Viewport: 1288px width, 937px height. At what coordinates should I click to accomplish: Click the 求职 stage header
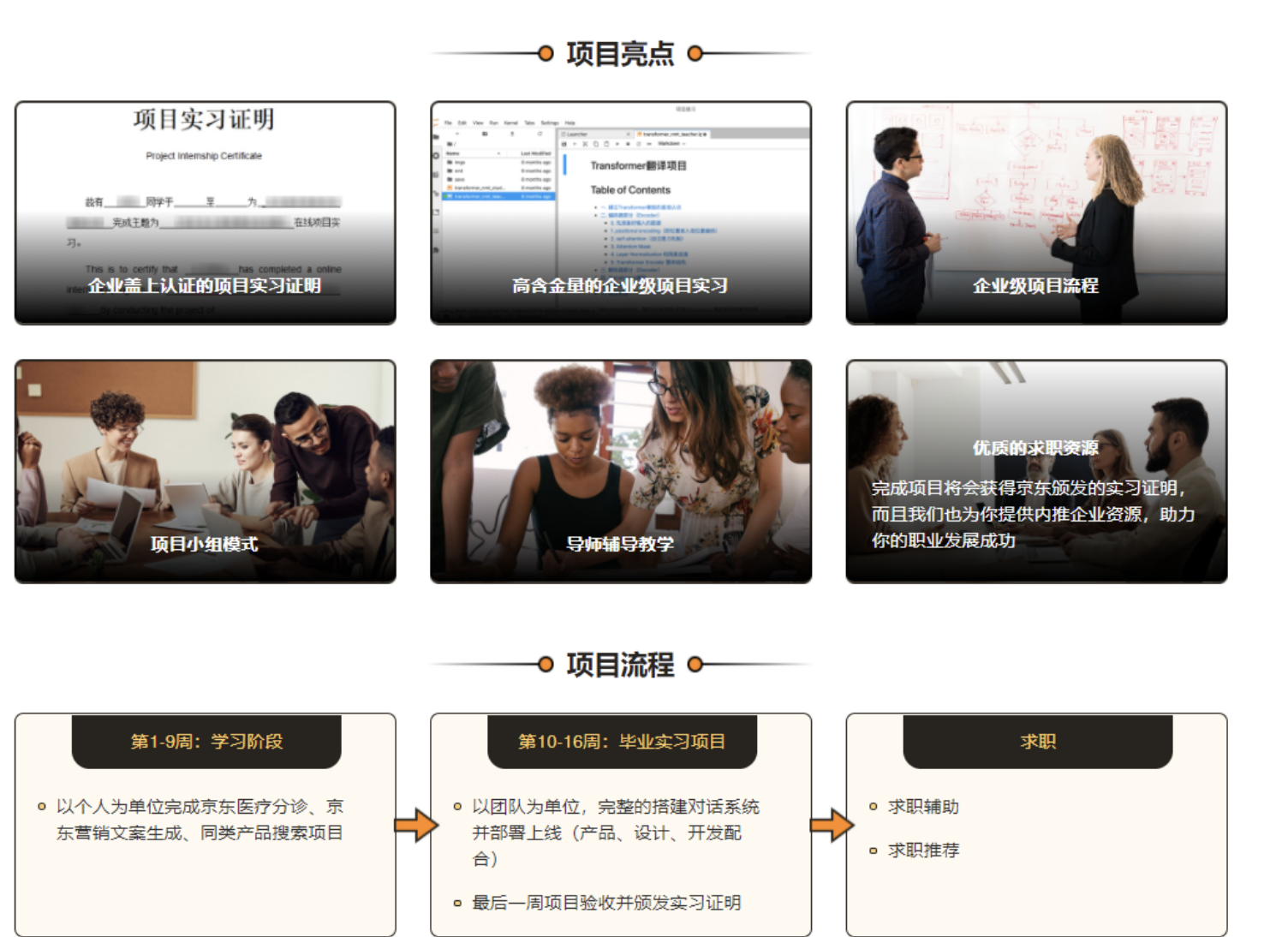[1038, 741]
